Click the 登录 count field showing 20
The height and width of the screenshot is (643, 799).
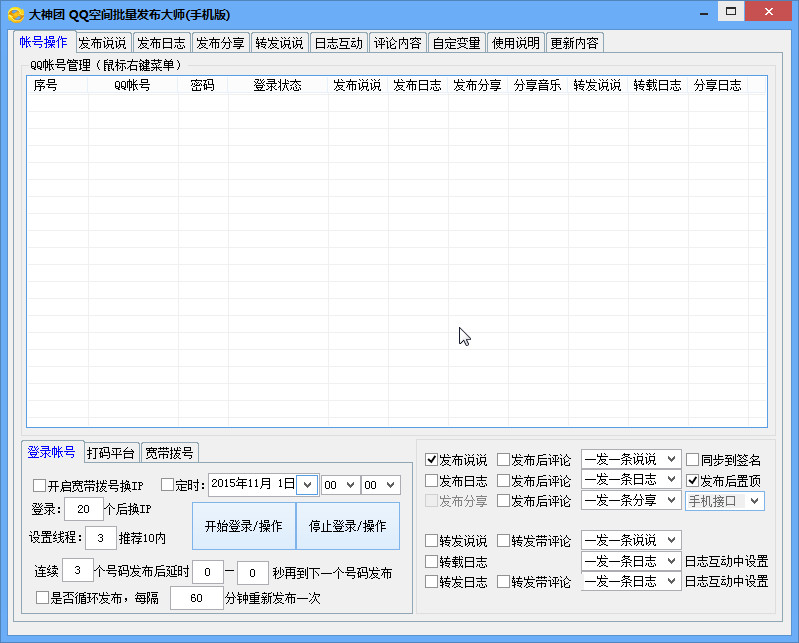(84, 509)
